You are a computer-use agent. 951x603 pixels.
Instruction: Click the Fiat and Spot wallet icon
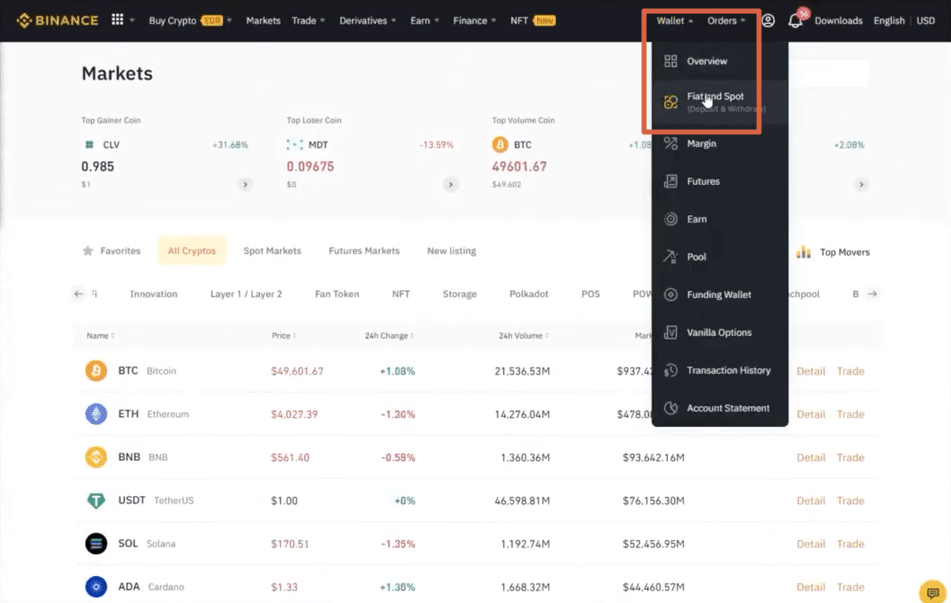click(670, 102)
